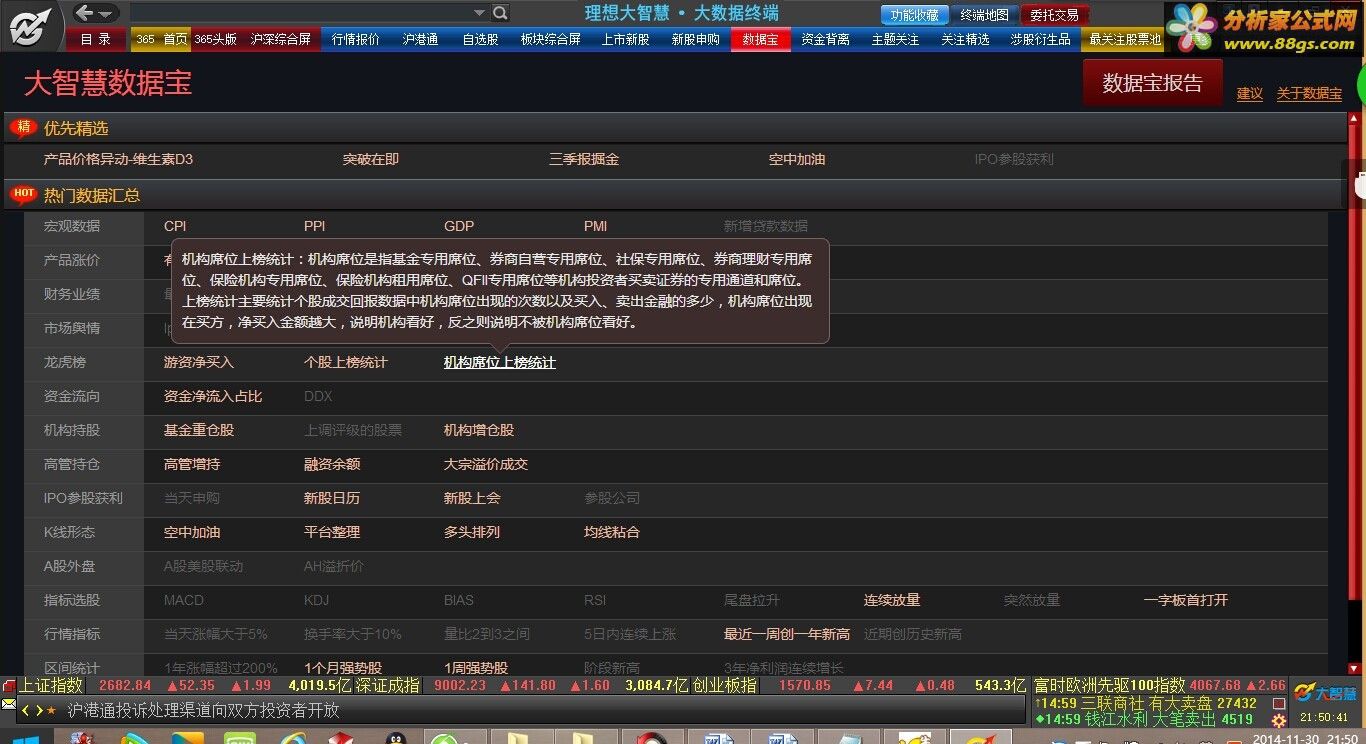
Task: Open the GDP macro data link
Action: [459, 226]
